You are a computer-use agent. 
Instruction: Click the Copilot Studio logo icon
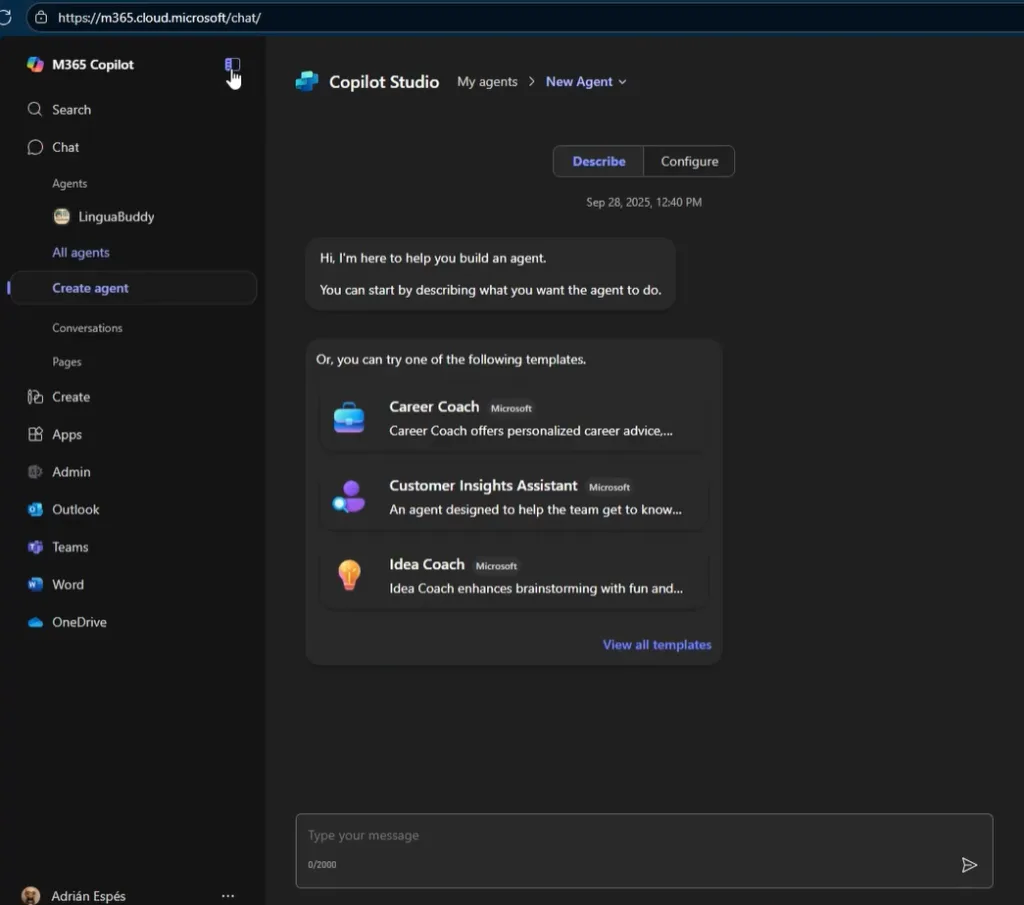click(x=307, y=82)
